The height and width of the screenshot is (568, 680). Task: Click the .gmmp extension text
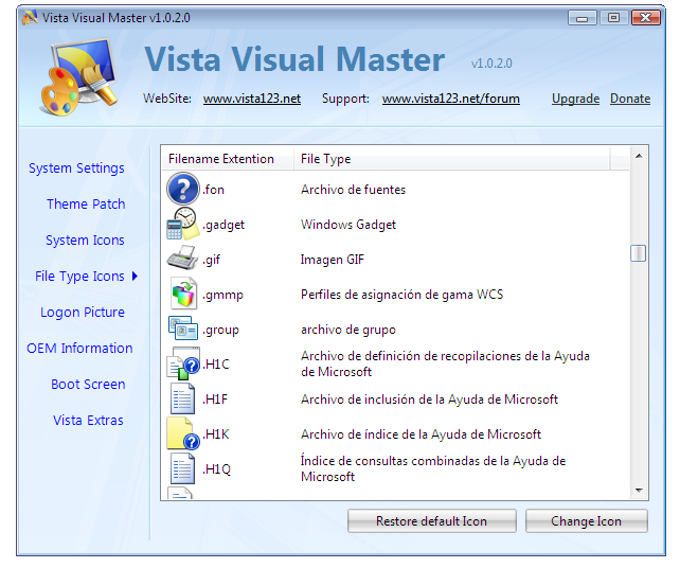tap(223, 295)
